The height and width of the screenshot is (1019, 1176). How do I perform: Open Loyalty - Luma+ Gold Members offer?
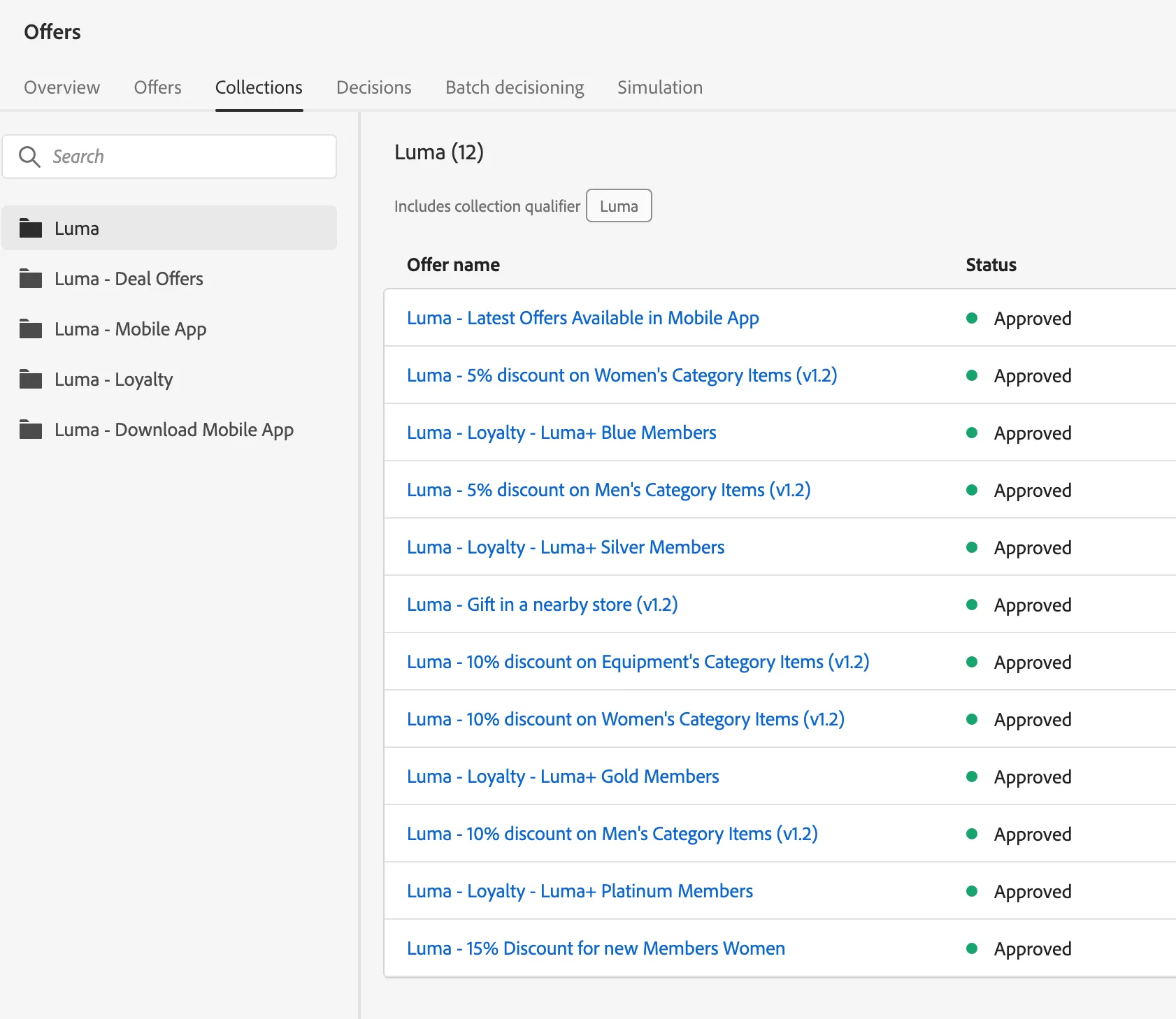(x=563, y=776)
